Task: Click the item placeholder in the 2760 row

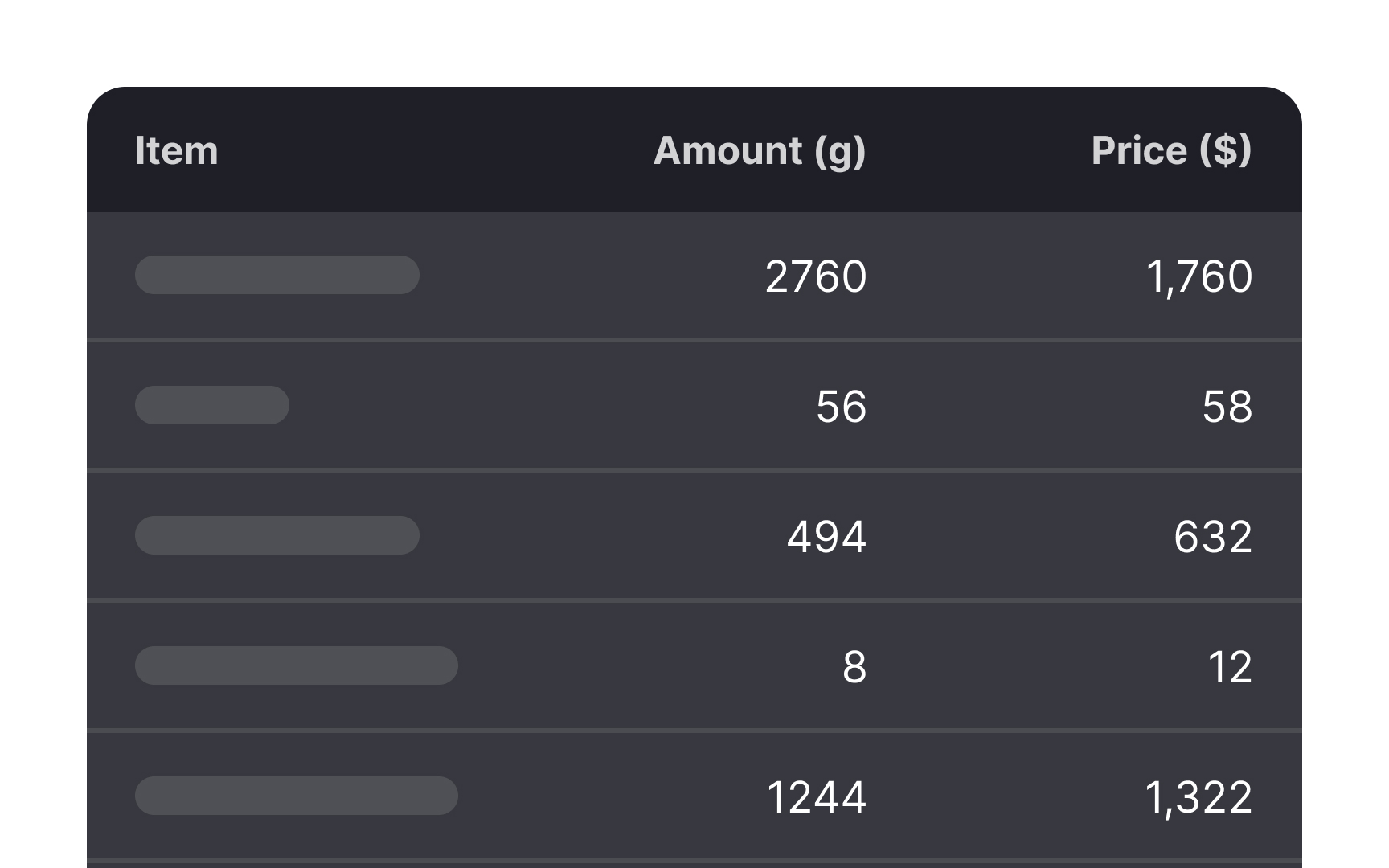Action: click(x=277, y=275)
